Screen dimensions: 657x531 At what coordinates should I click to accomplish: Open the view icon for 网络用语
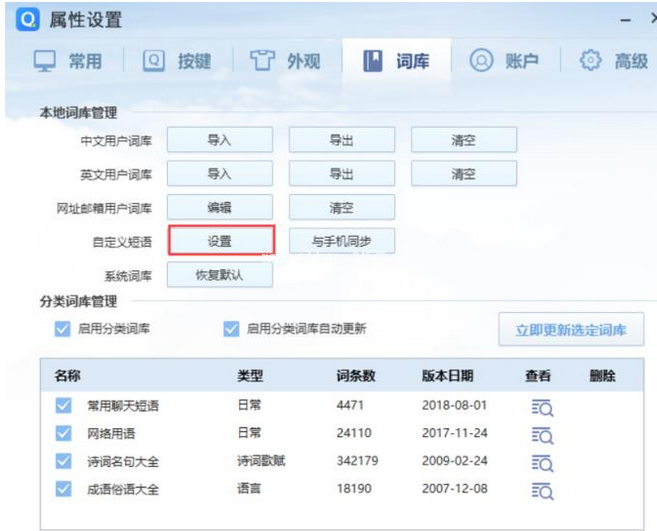point(543,434)
